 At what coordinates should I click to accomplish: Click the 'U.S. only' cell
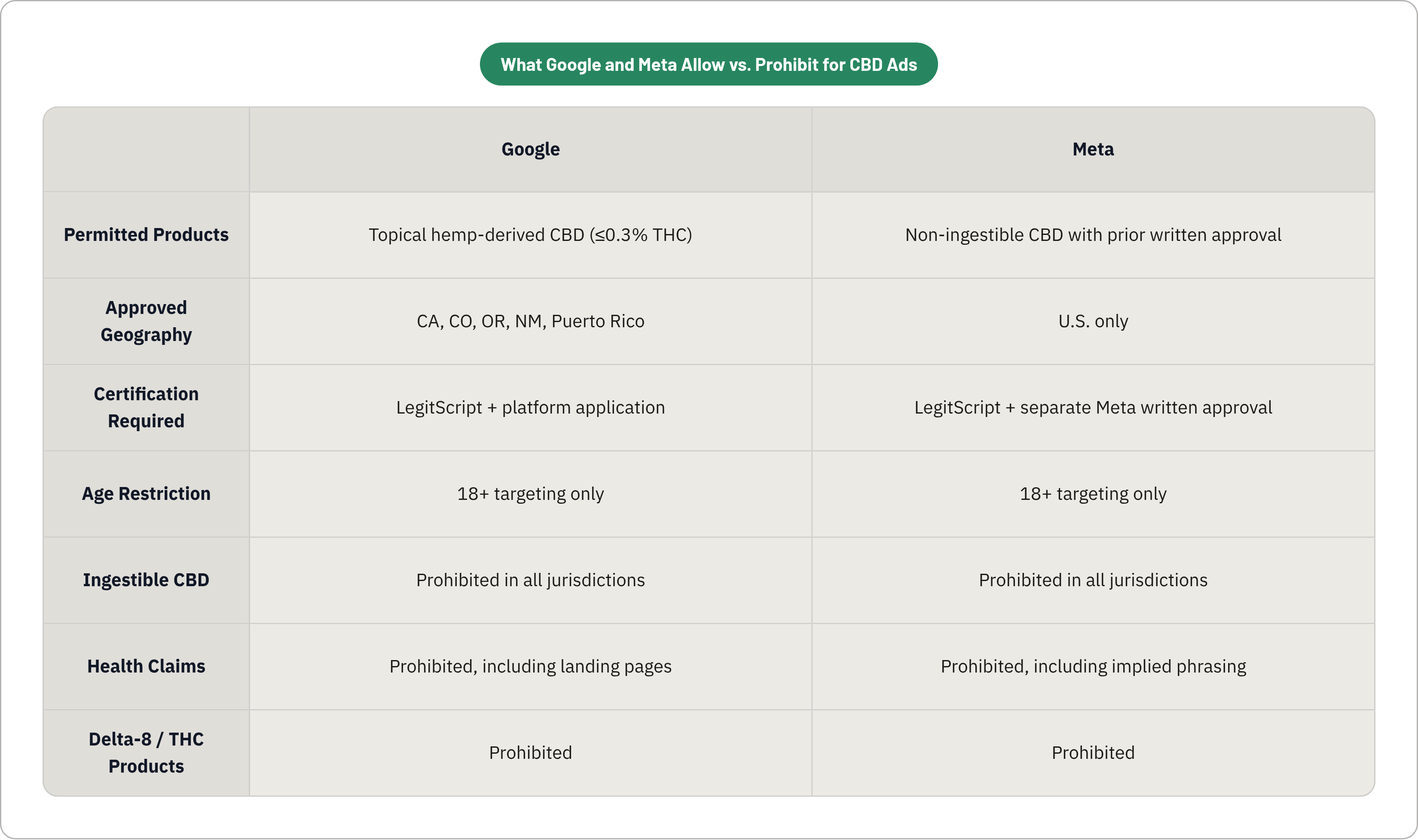tap(1093, 321)
